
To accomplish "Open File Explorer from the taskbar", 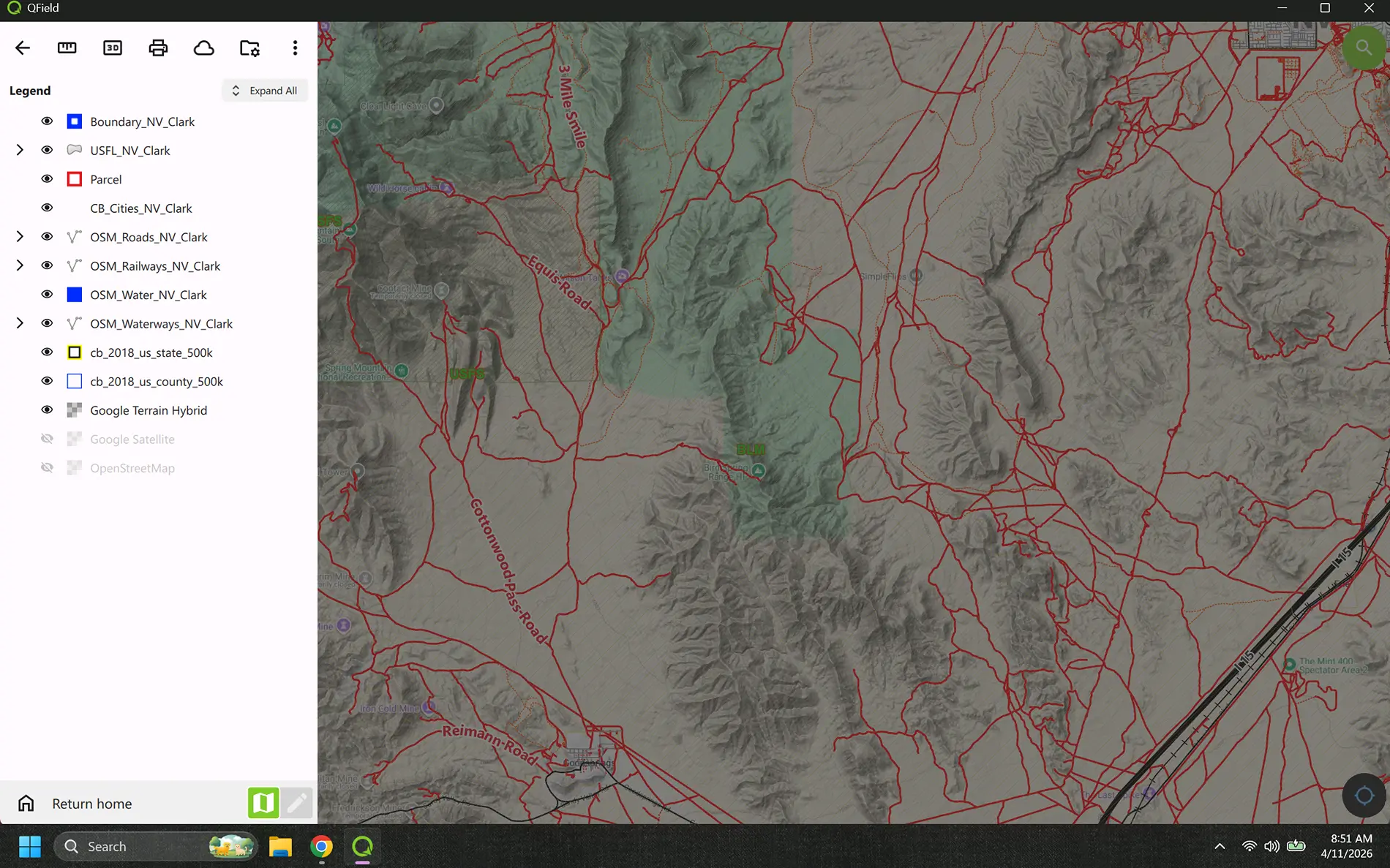I will 280,847.
